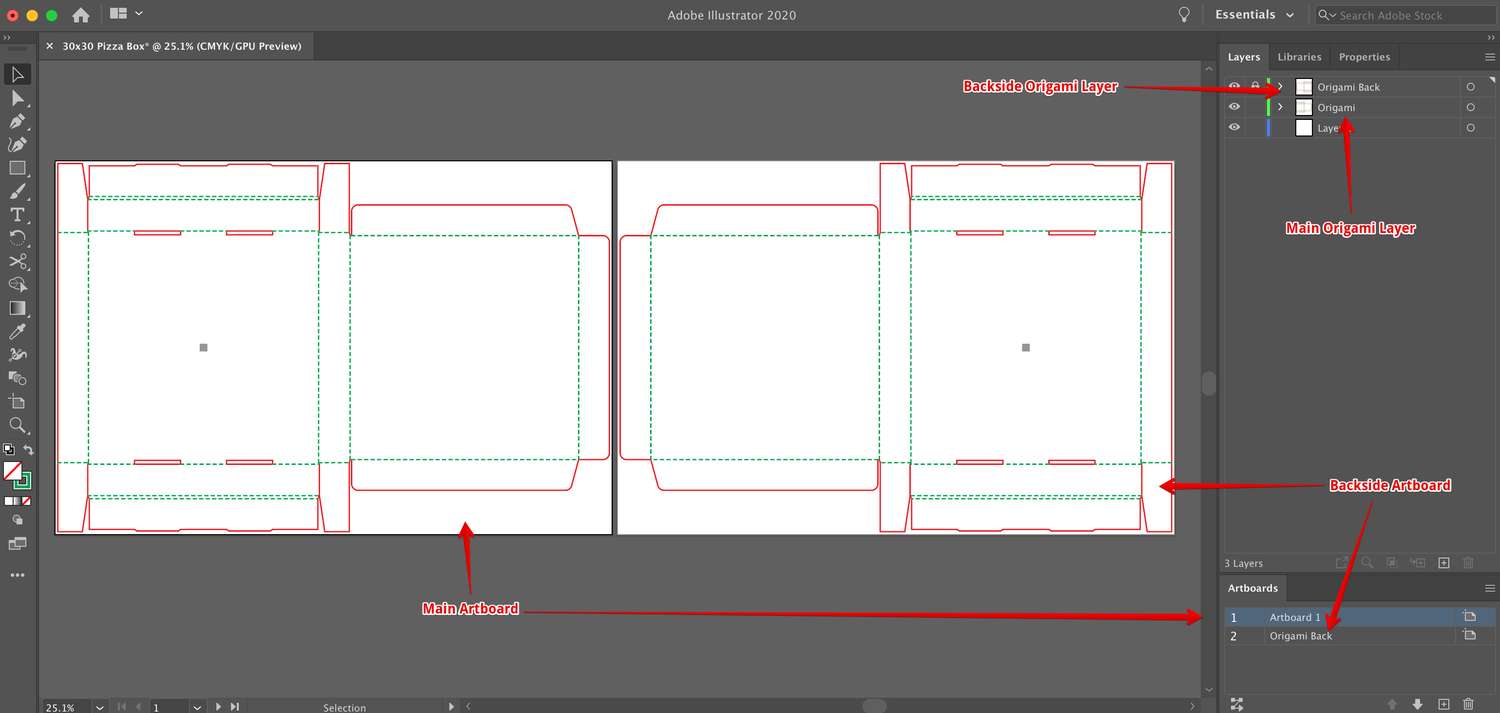Close the 30x30 Pizza Box document tab
1500x713 pixels.
point(50,46)
